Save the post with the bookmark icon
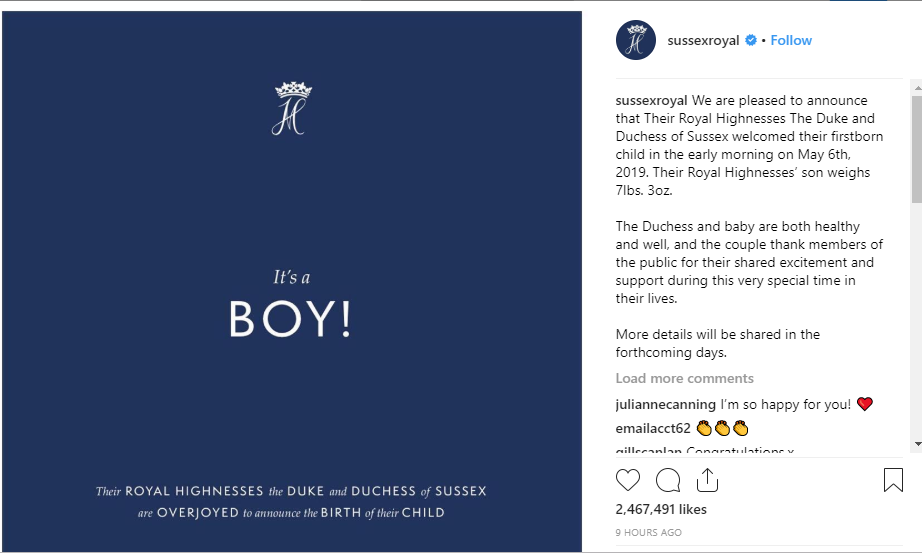 pyautogui.click(x=893, y=480)
